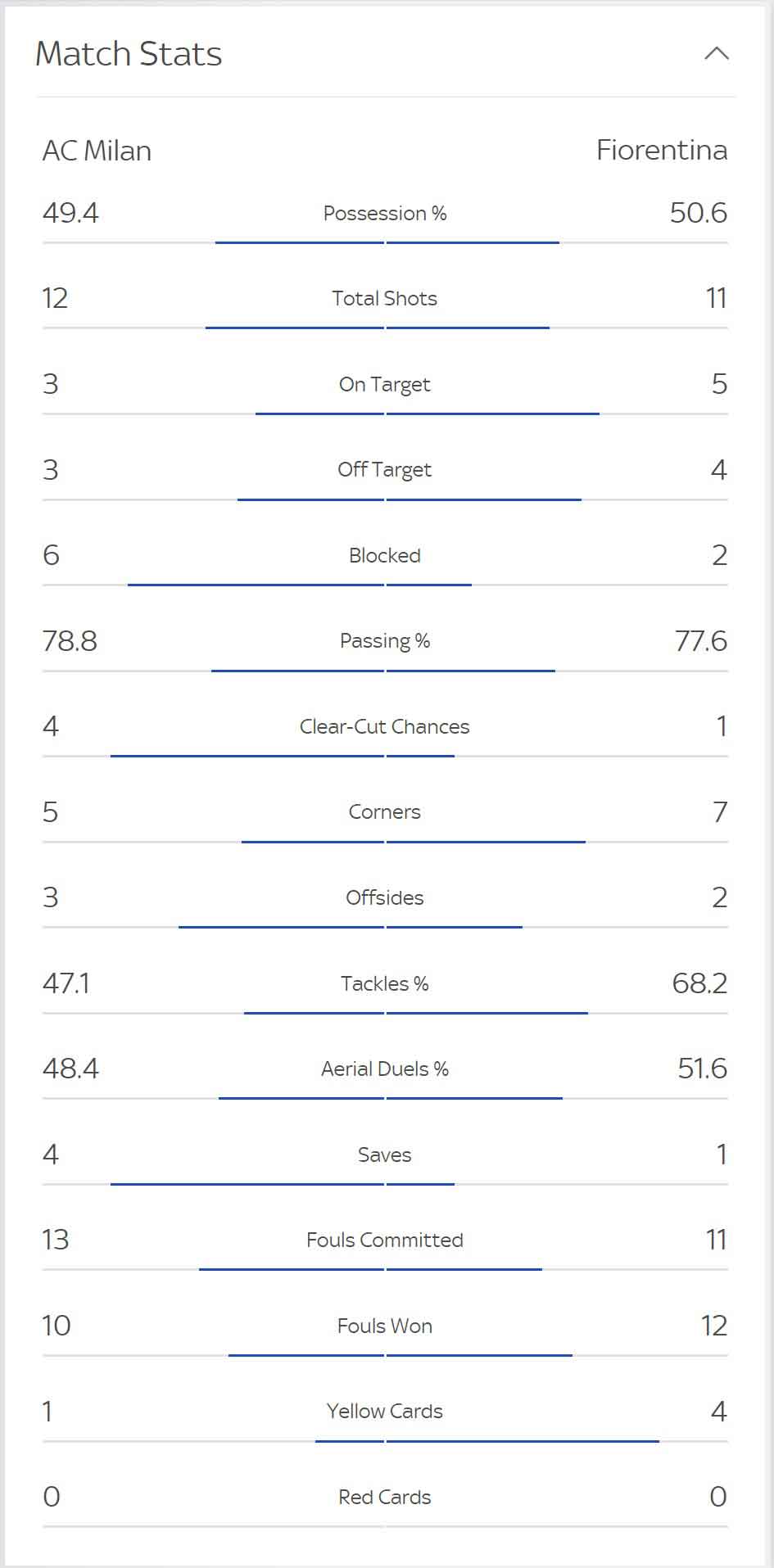774x1568 pixels.
Task: Click the Yellow Cards bar indicator
Action: point(385,1441)
